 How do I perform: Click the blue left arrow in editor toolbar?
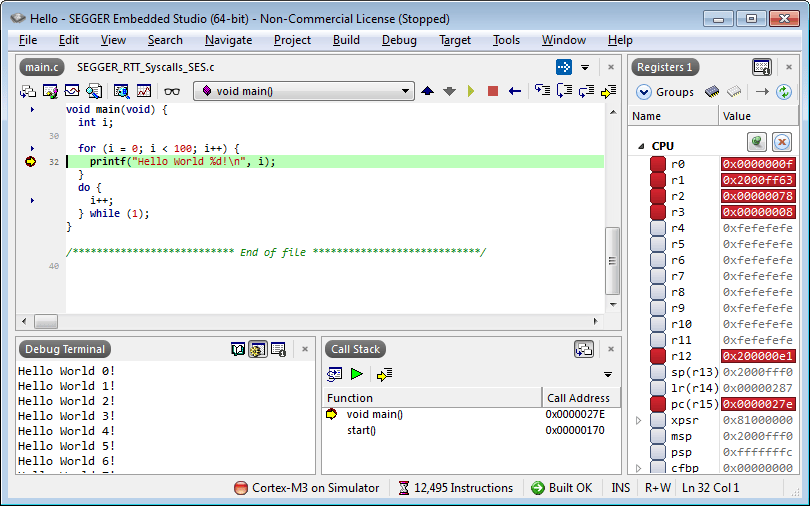pos(515,91)
